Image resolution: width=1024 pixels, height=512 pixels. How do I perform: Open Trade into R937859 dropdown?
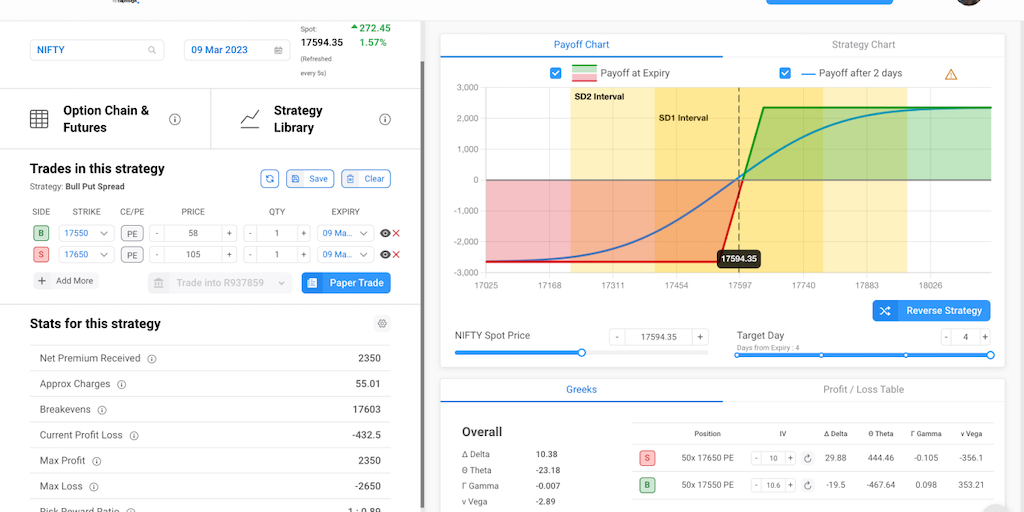tap(220, 283)
